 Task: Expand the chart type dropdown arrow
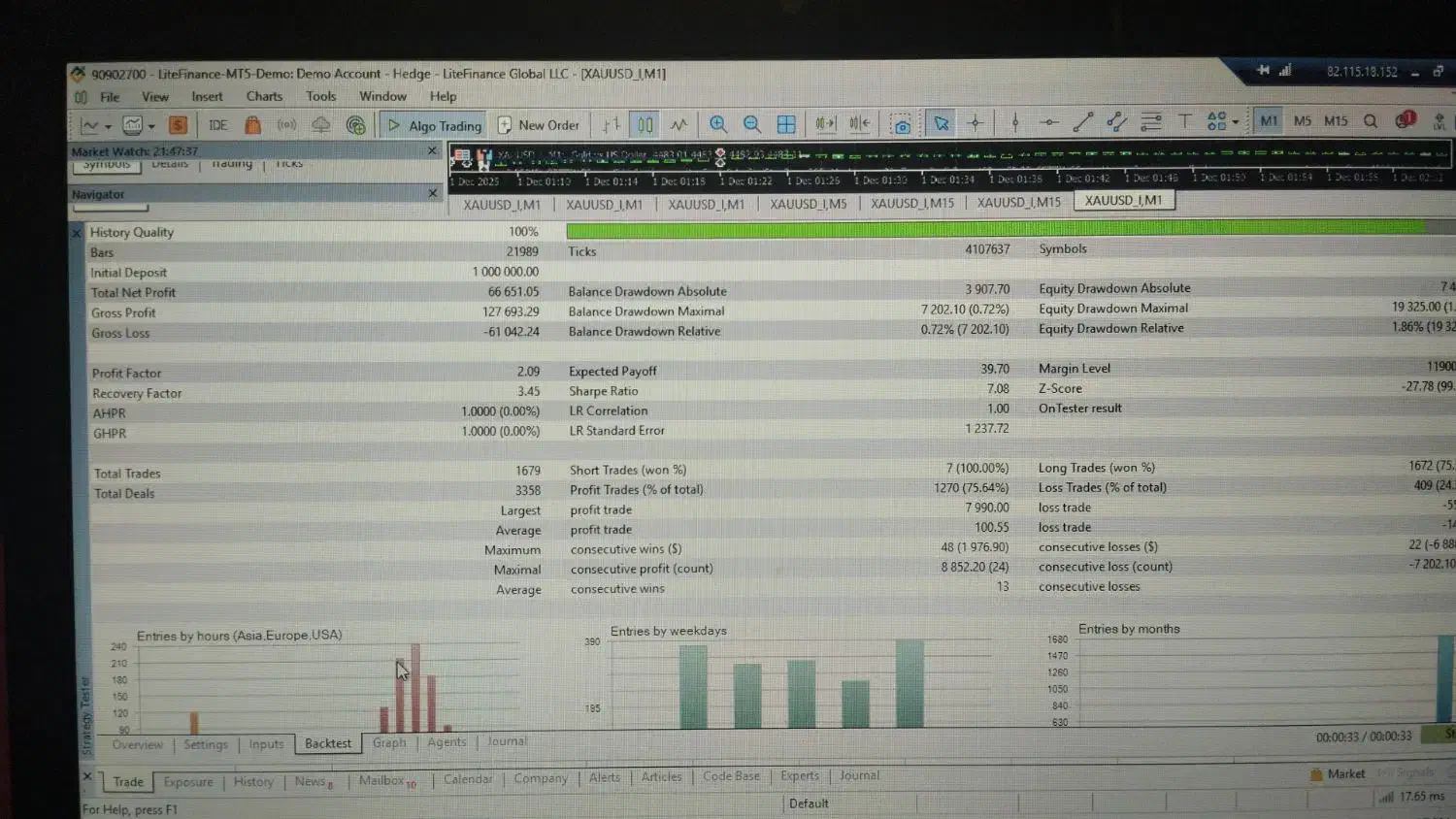pos(108,126)
